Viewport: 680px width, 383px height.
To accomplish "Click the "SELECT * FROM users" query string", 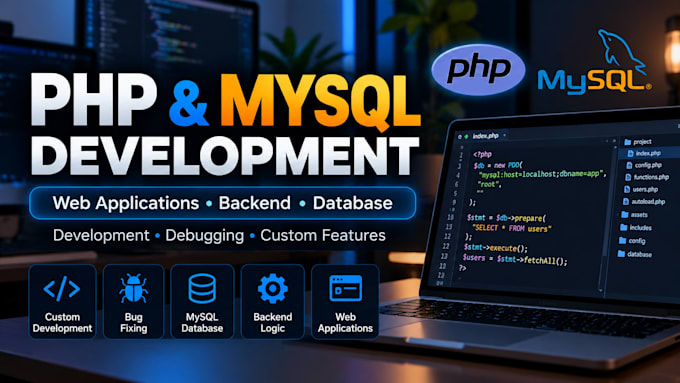I will pyautogui.click(x=512, y=228).
